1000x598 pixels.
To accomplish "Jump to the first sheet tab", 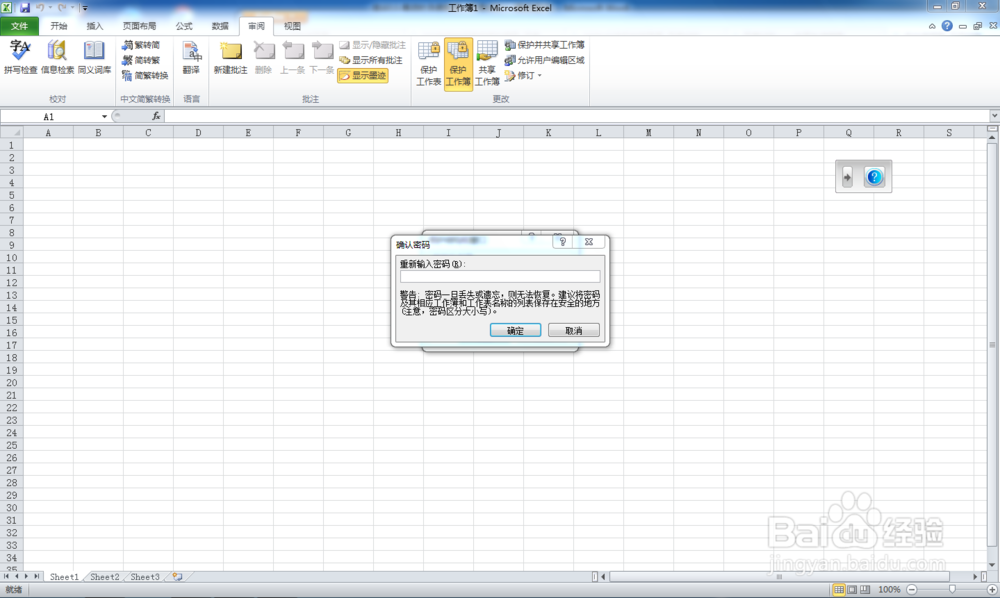I will click(6, 576).
